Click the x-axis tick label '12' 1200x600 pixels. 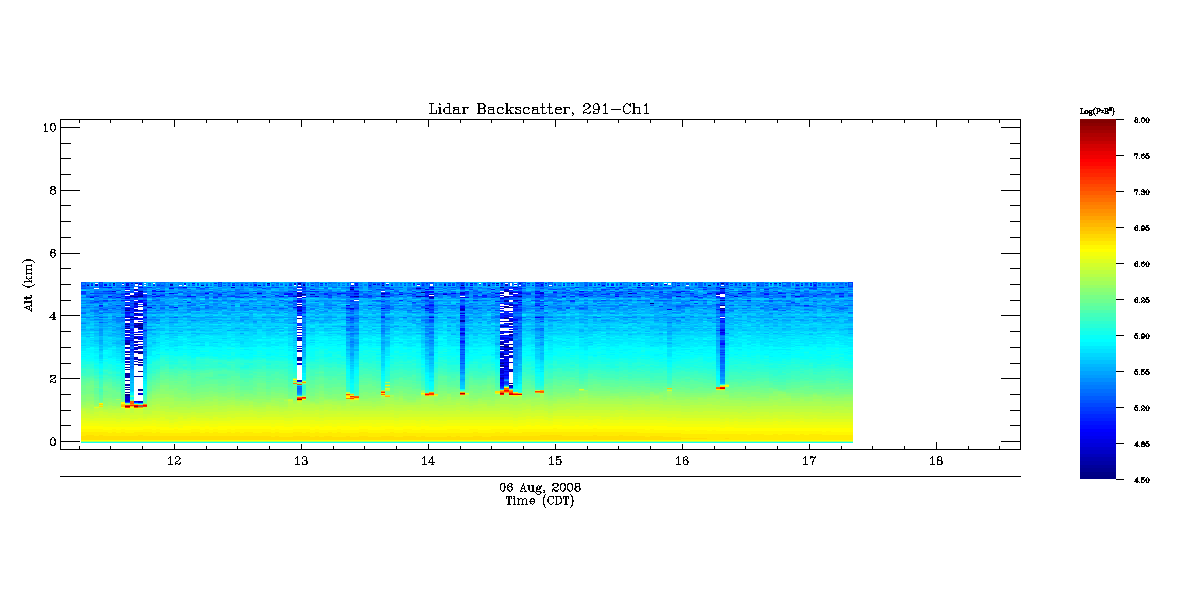(174, 461)
